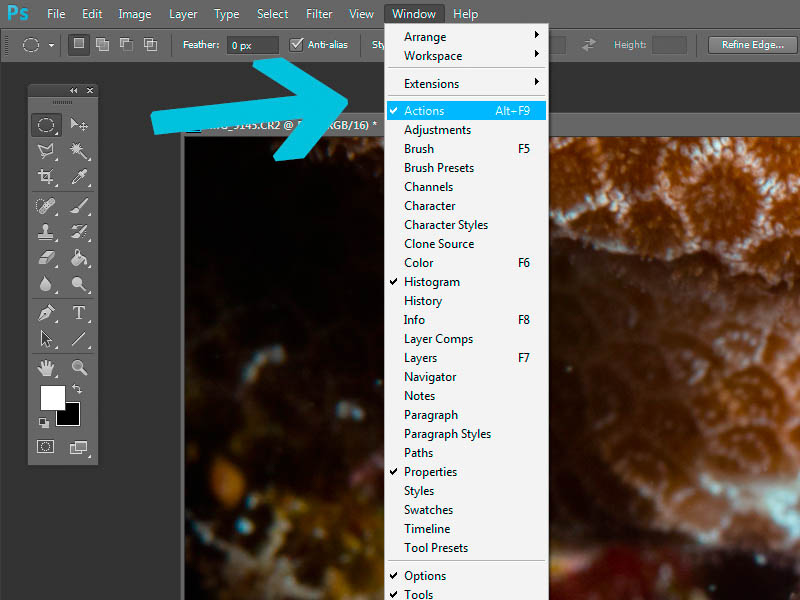Select the Eyedropper tool
This screenshot has height=600, width=800.
click(x=80, y=177)
